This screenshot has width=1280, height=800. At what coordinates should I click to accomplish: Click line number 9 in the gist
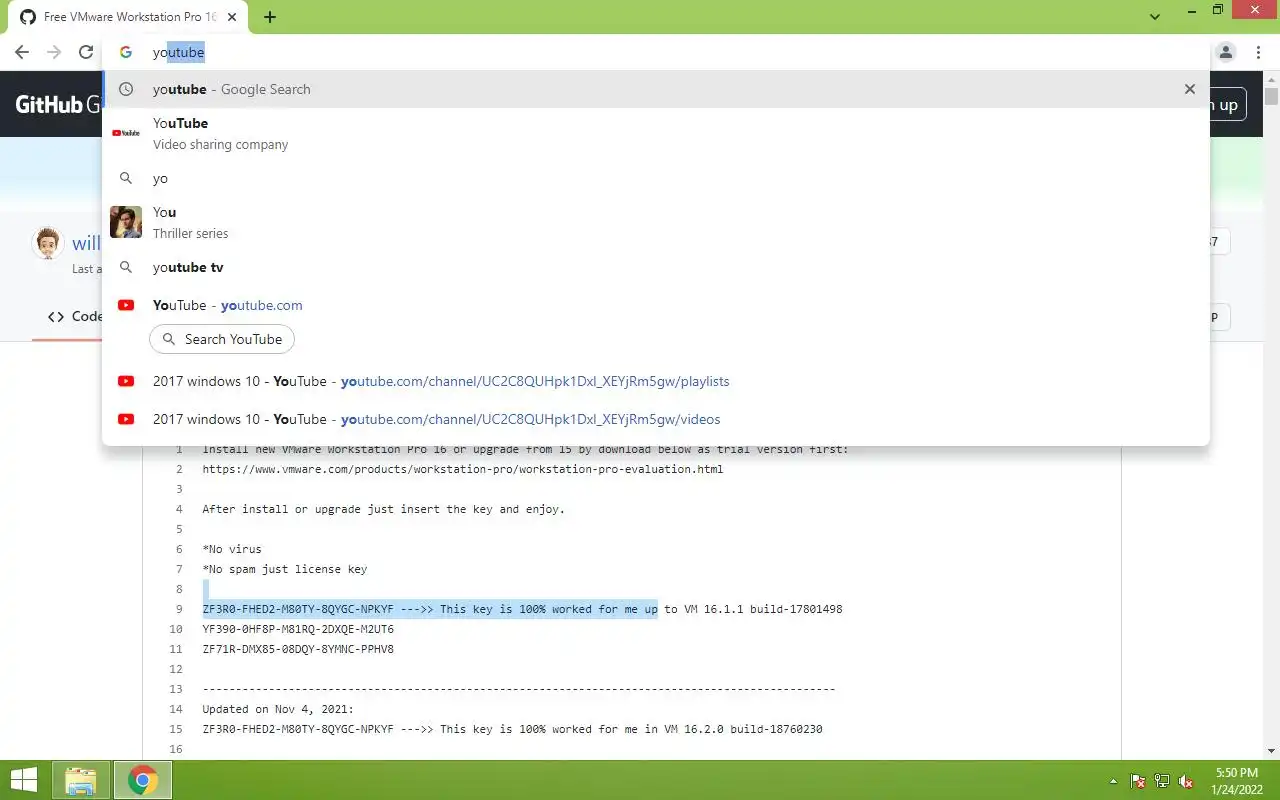coord(179,609)
